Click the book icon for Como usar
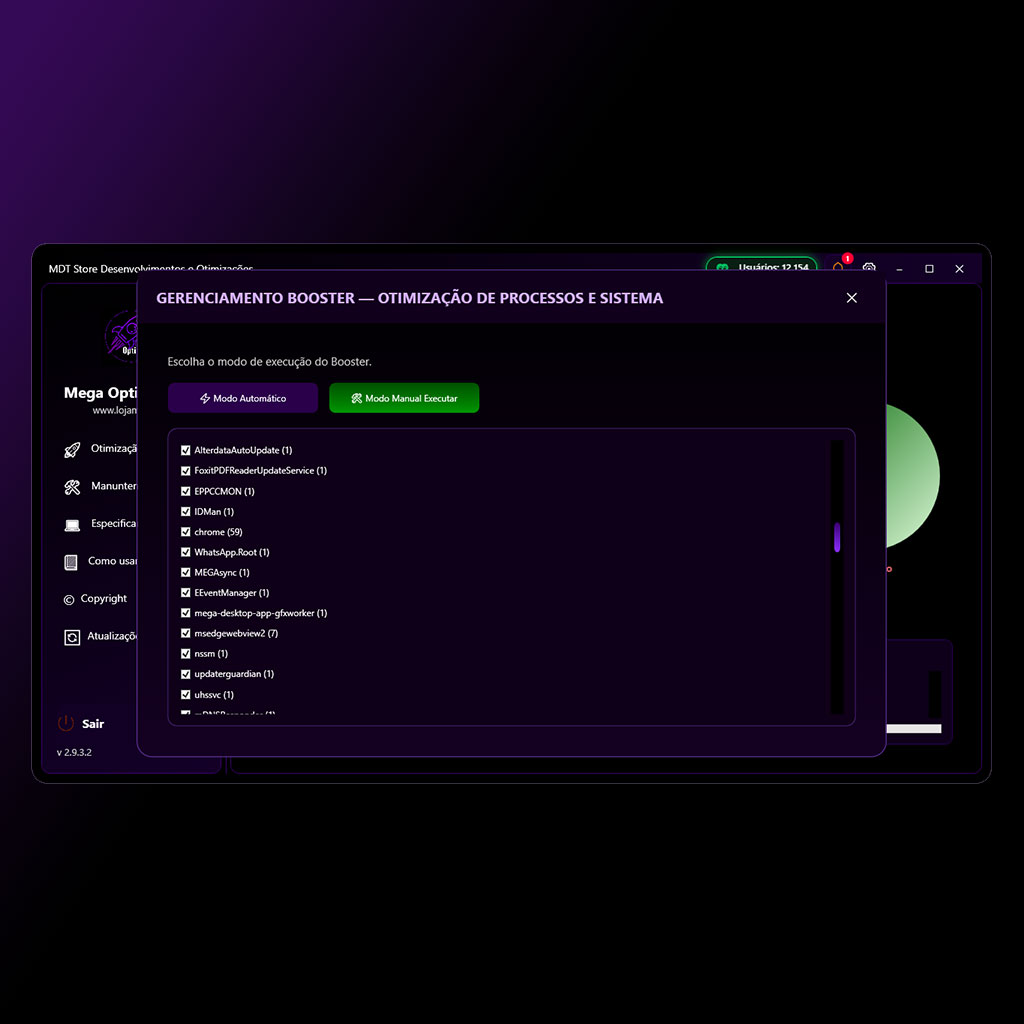The height and width of the screenshot is (1024, 1024). (x=71, y=562)
